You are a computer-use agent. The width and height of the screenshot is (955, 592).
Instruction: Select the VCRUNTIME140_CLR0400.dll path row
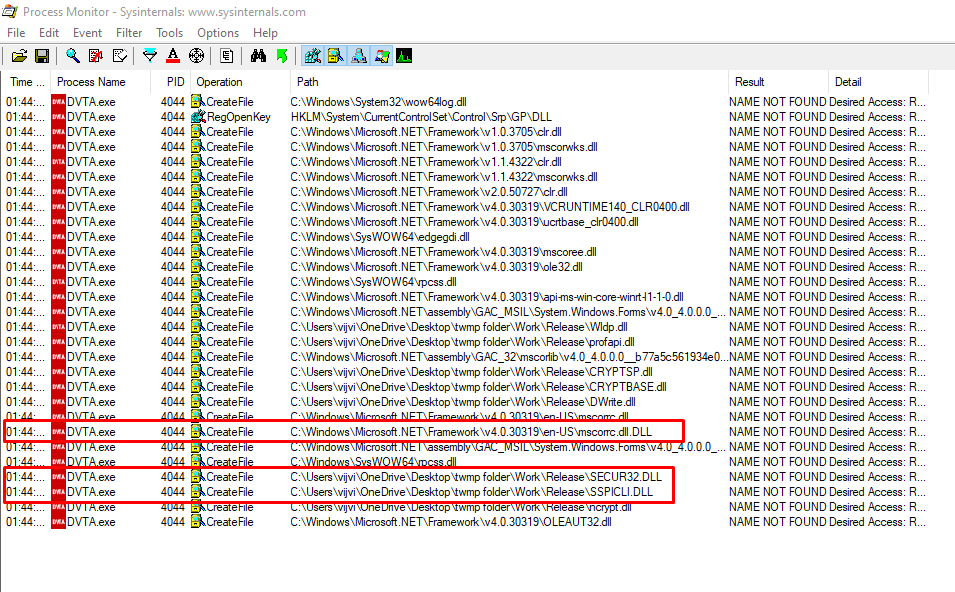(490, 207)
